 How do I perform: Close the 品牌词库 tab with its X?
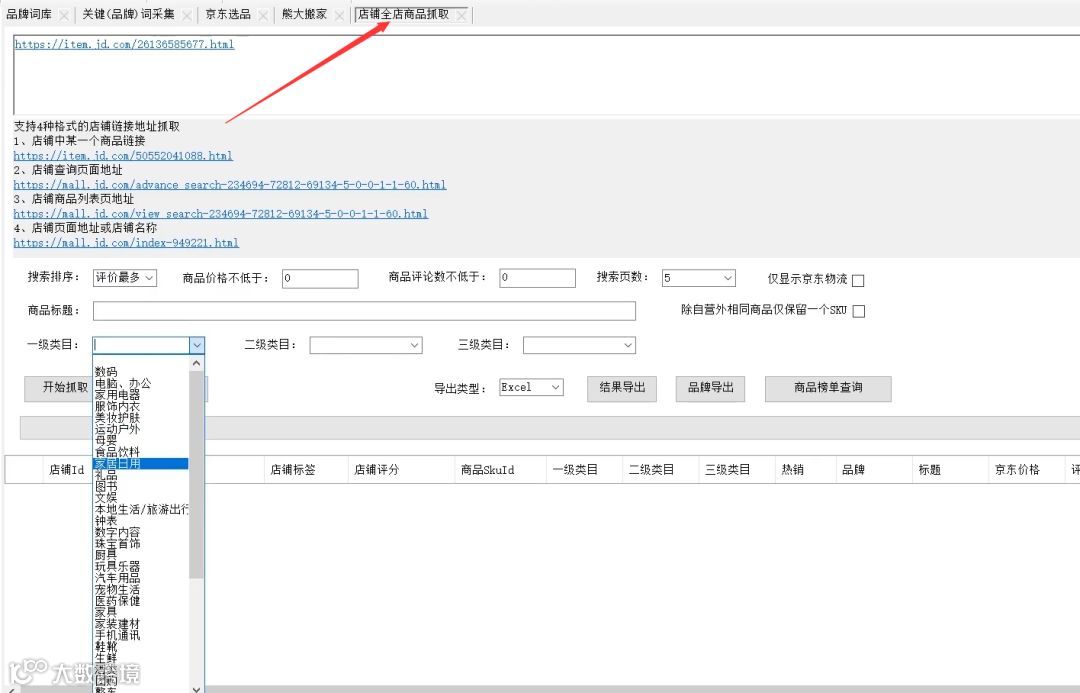pos(63,15)
